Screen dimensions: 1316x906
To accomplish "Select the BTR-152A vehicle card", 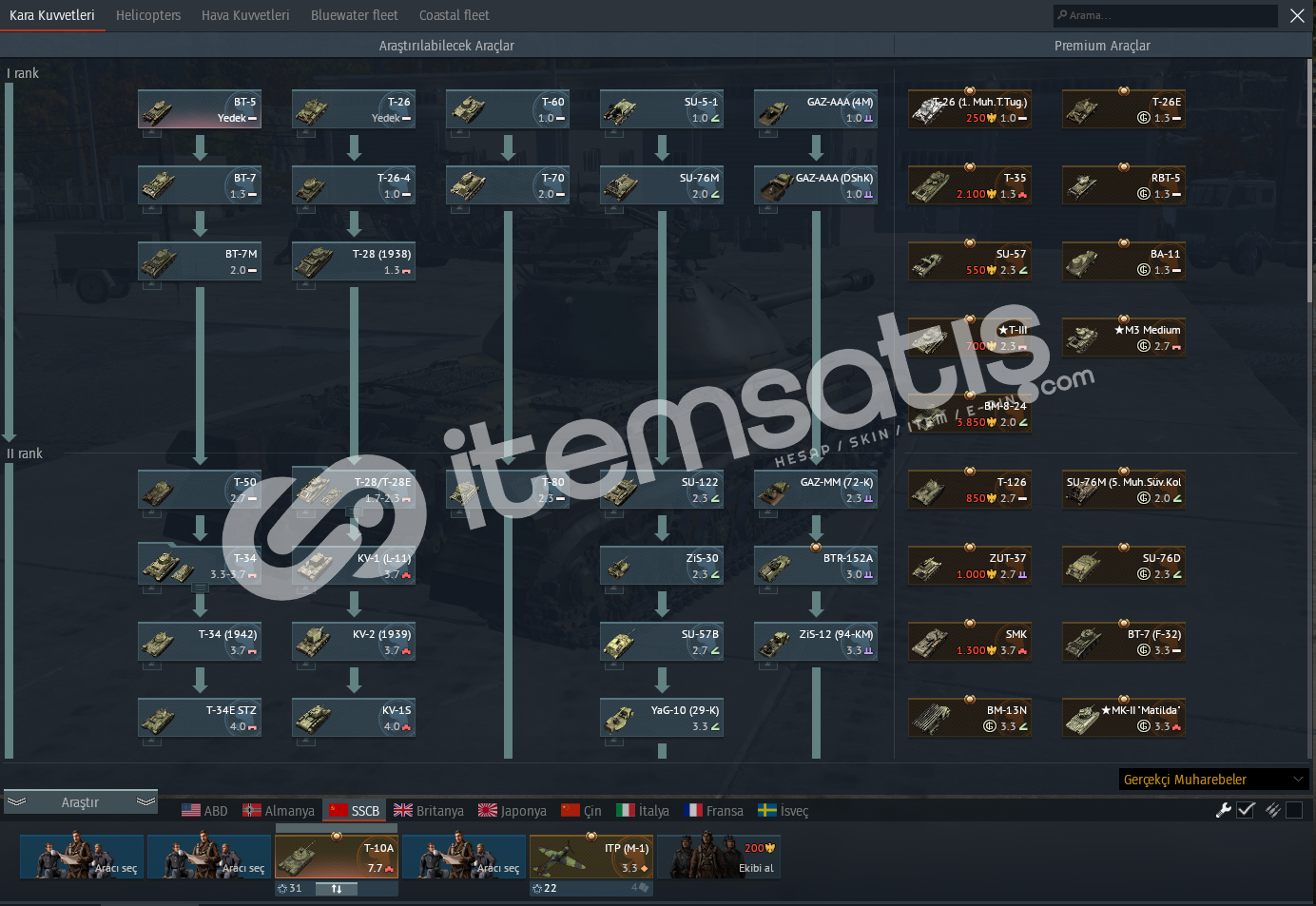I will point(815,566).
